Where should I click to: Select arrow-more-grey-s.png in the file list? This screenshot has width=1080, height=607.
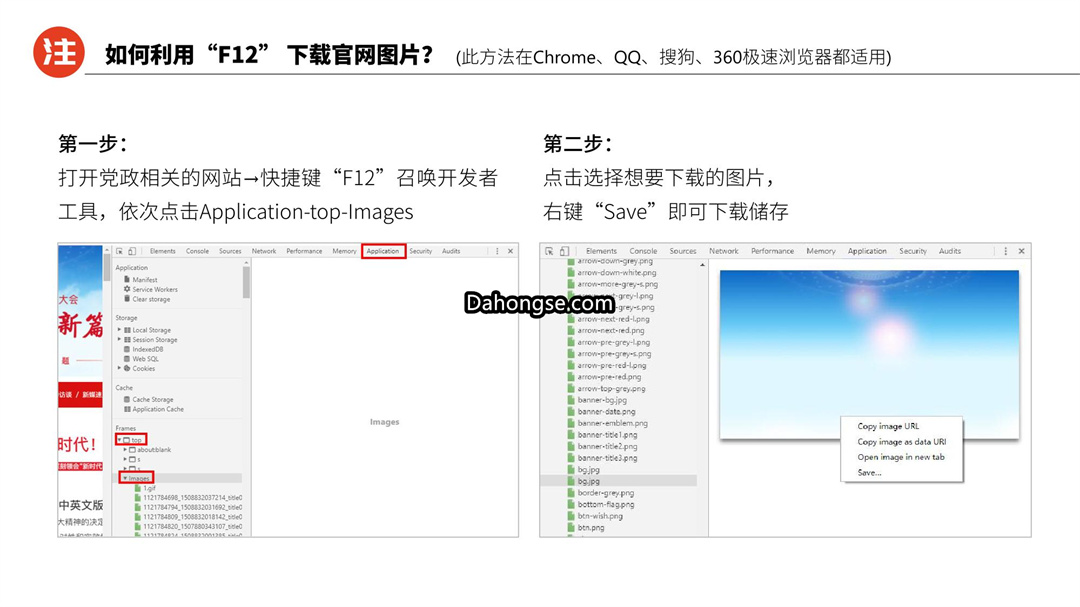click(x=618, y=284)
